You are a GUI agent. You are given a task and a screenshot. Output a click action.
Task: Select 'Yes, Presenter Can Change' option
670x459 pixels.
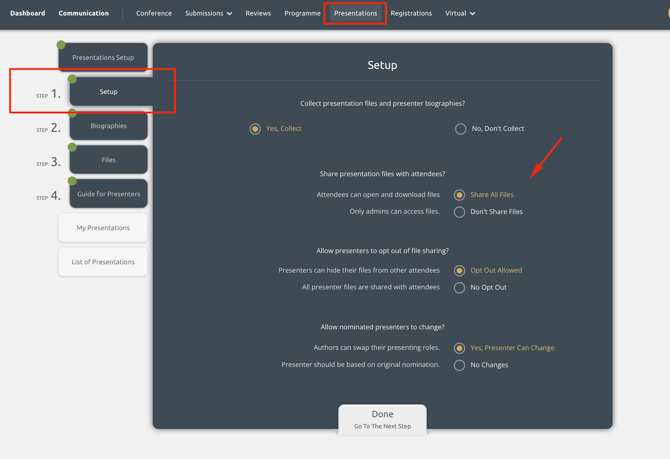[x=460, y=348]
